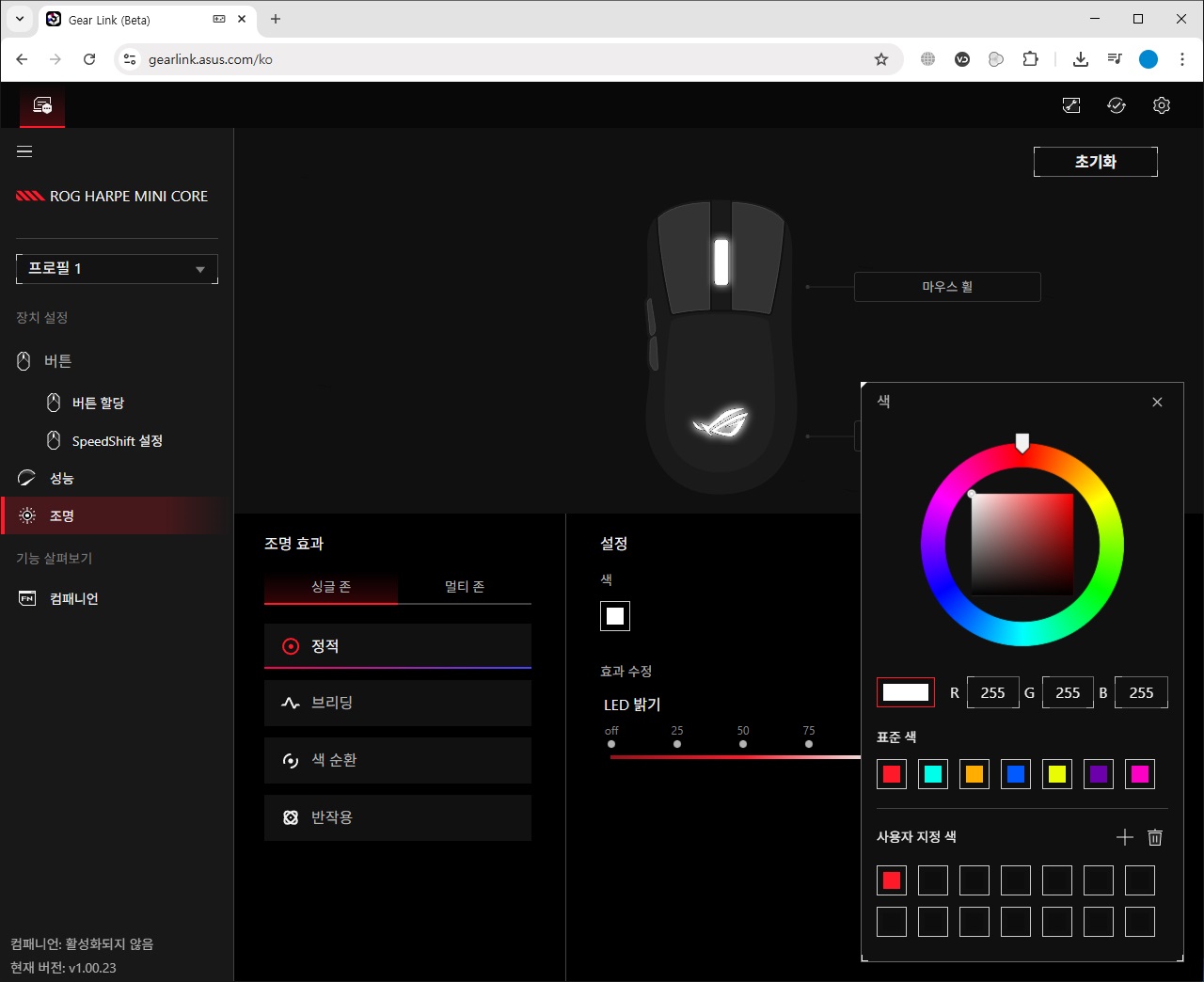Select the 반작용 lighting effect
Screen dimensions: 1204x982
(x=398, y=817)
